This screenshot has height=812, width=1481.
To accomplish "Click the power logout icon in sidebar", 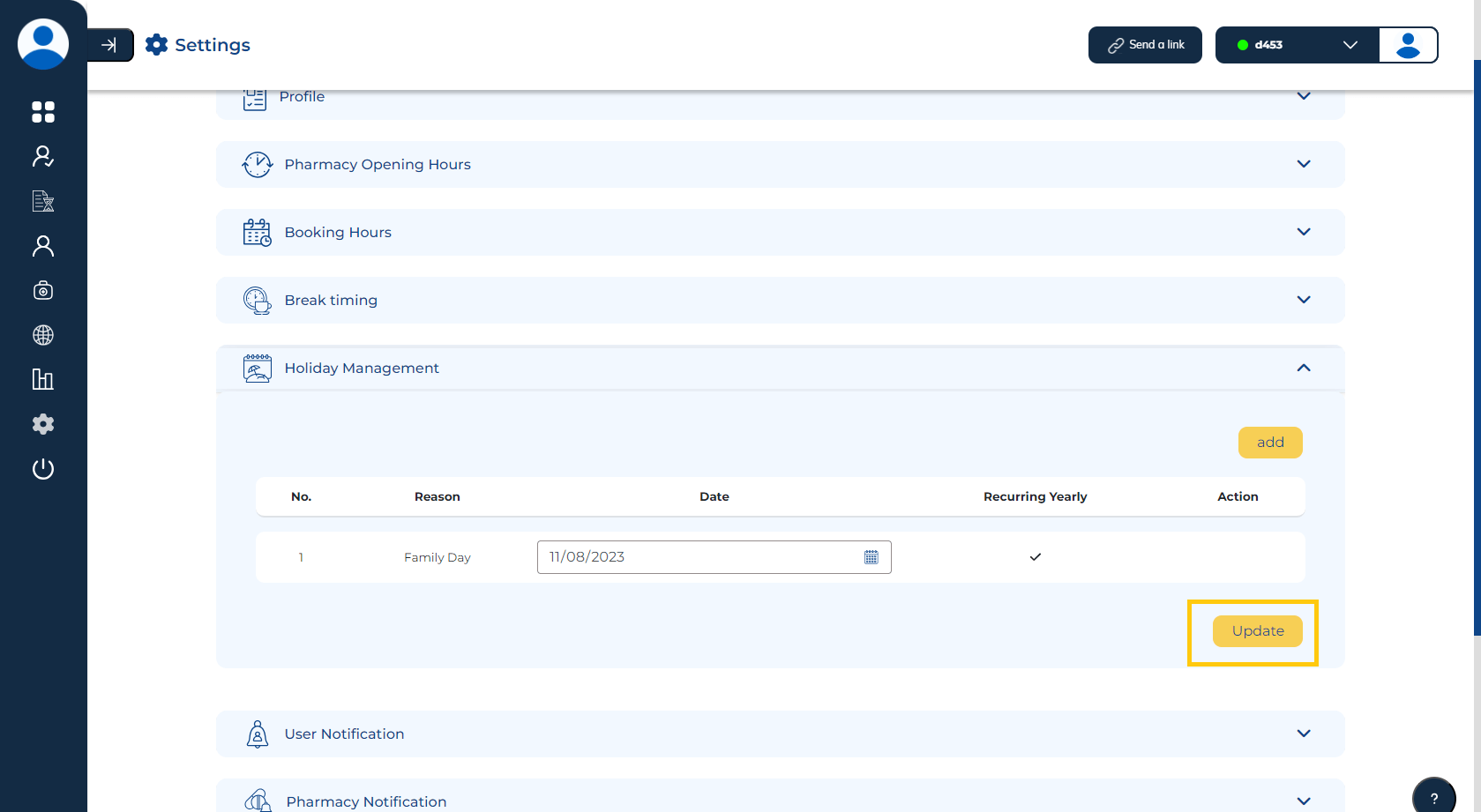I will tap(42, 469).
